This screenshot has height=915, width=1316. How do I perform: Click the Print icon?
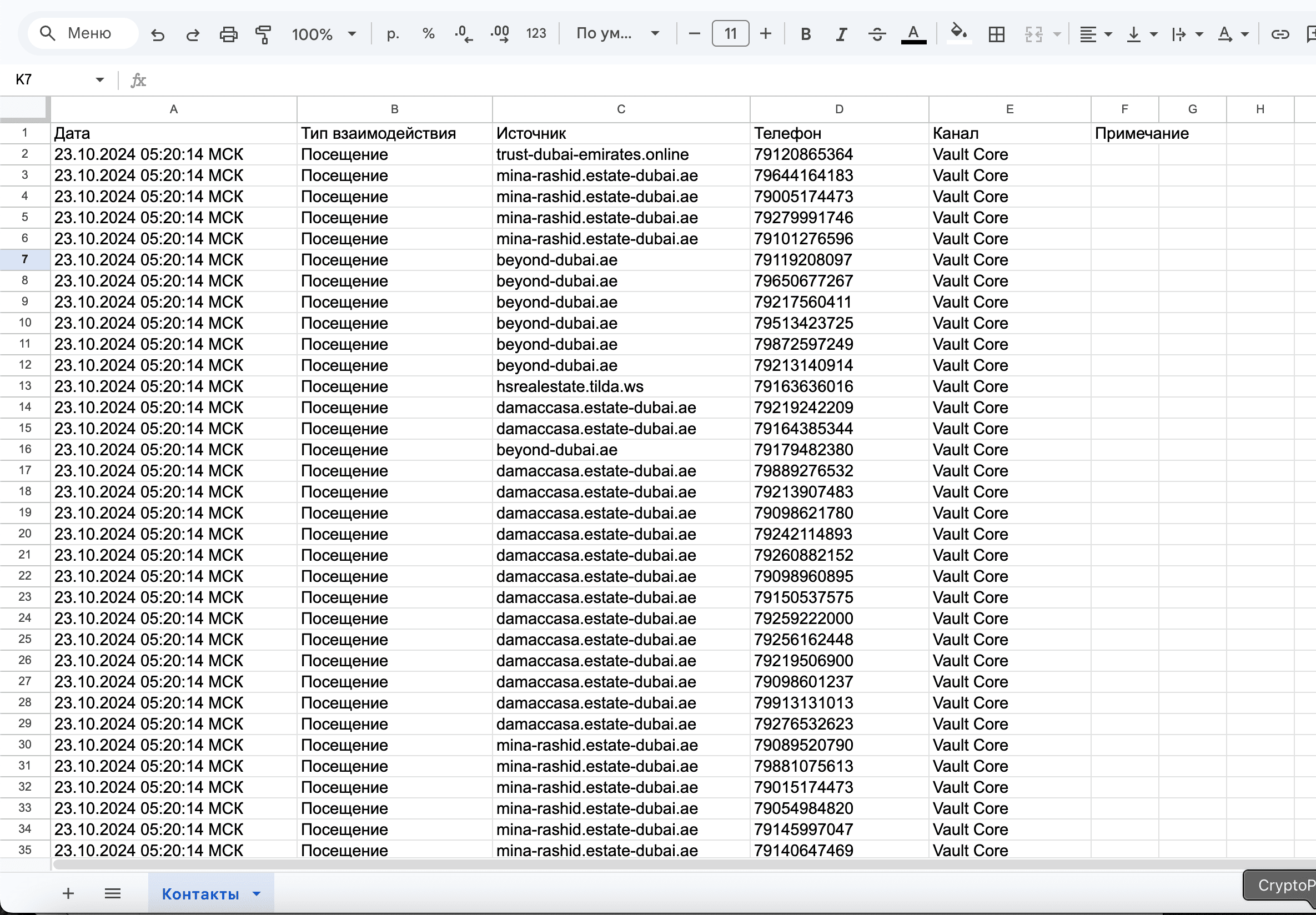point(228,34)
